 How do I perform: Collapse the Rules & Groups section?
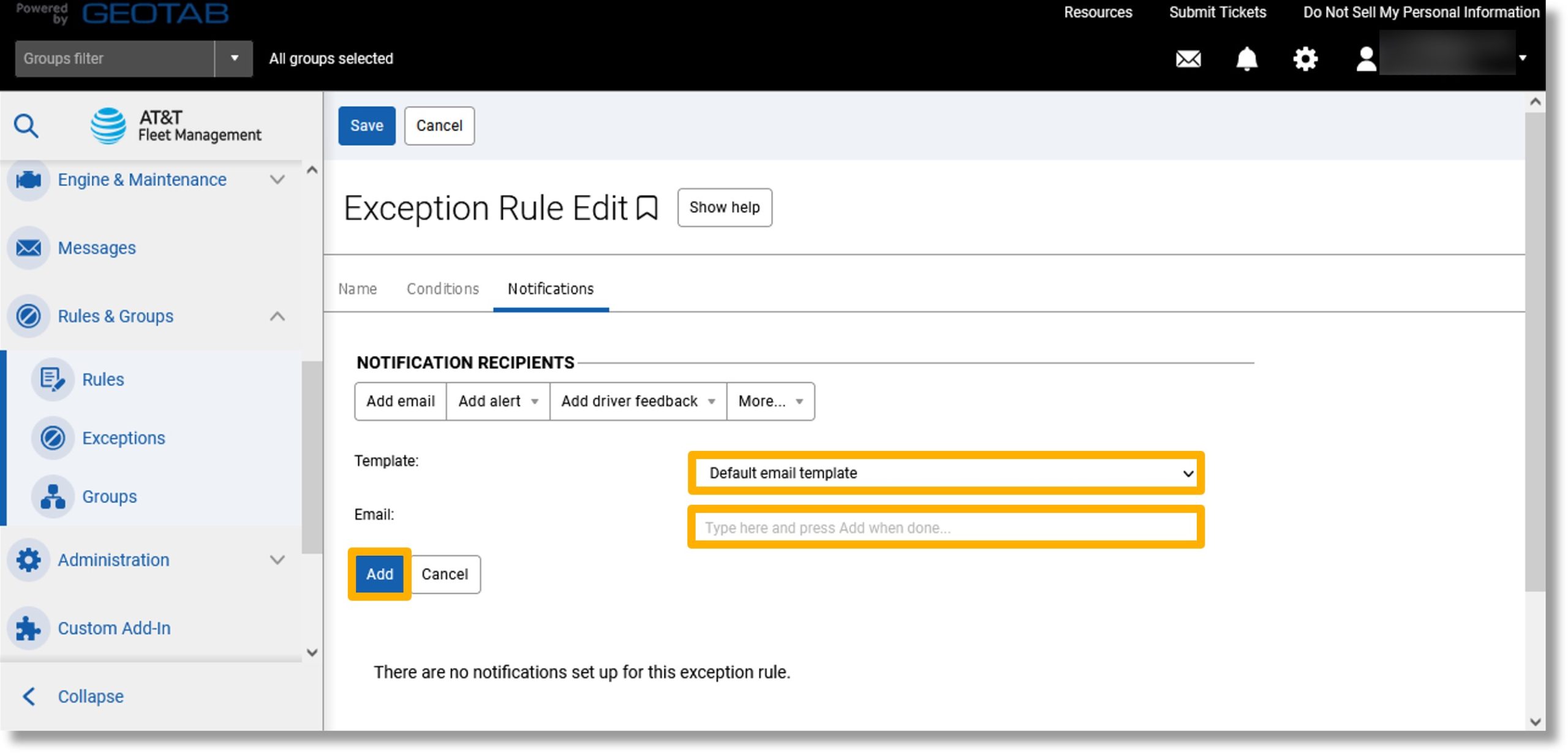(x=278, y=316)
